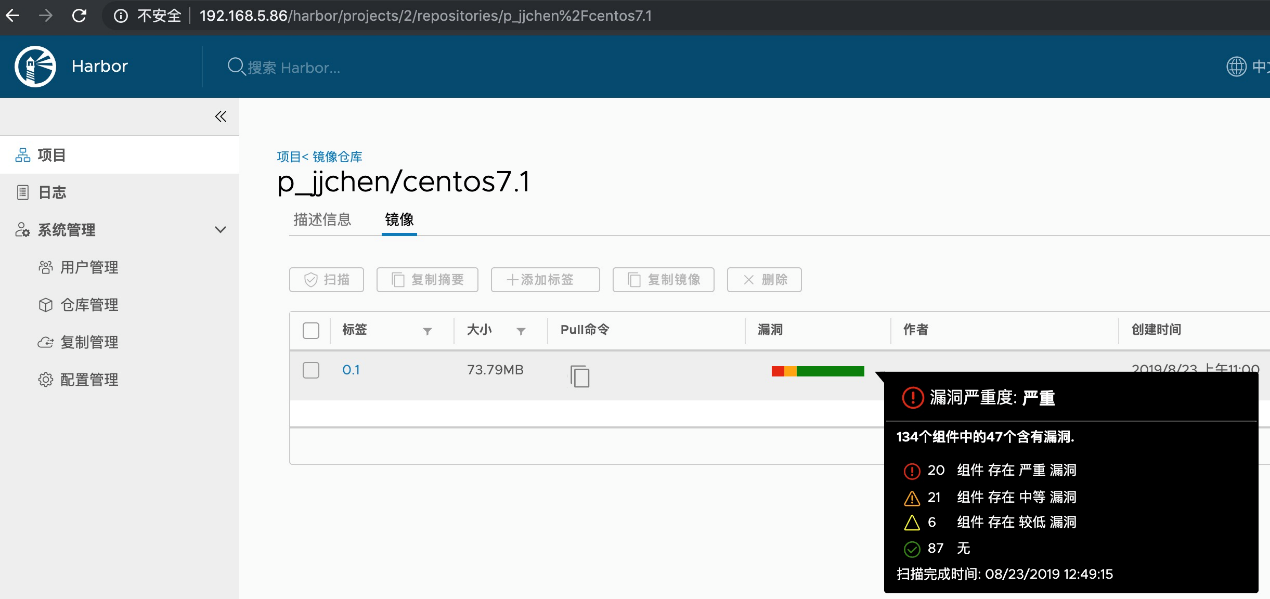Screen dimensions: 1270x599
Task: Click the Harbor lighthouse logo
Action: coord(36,67)
